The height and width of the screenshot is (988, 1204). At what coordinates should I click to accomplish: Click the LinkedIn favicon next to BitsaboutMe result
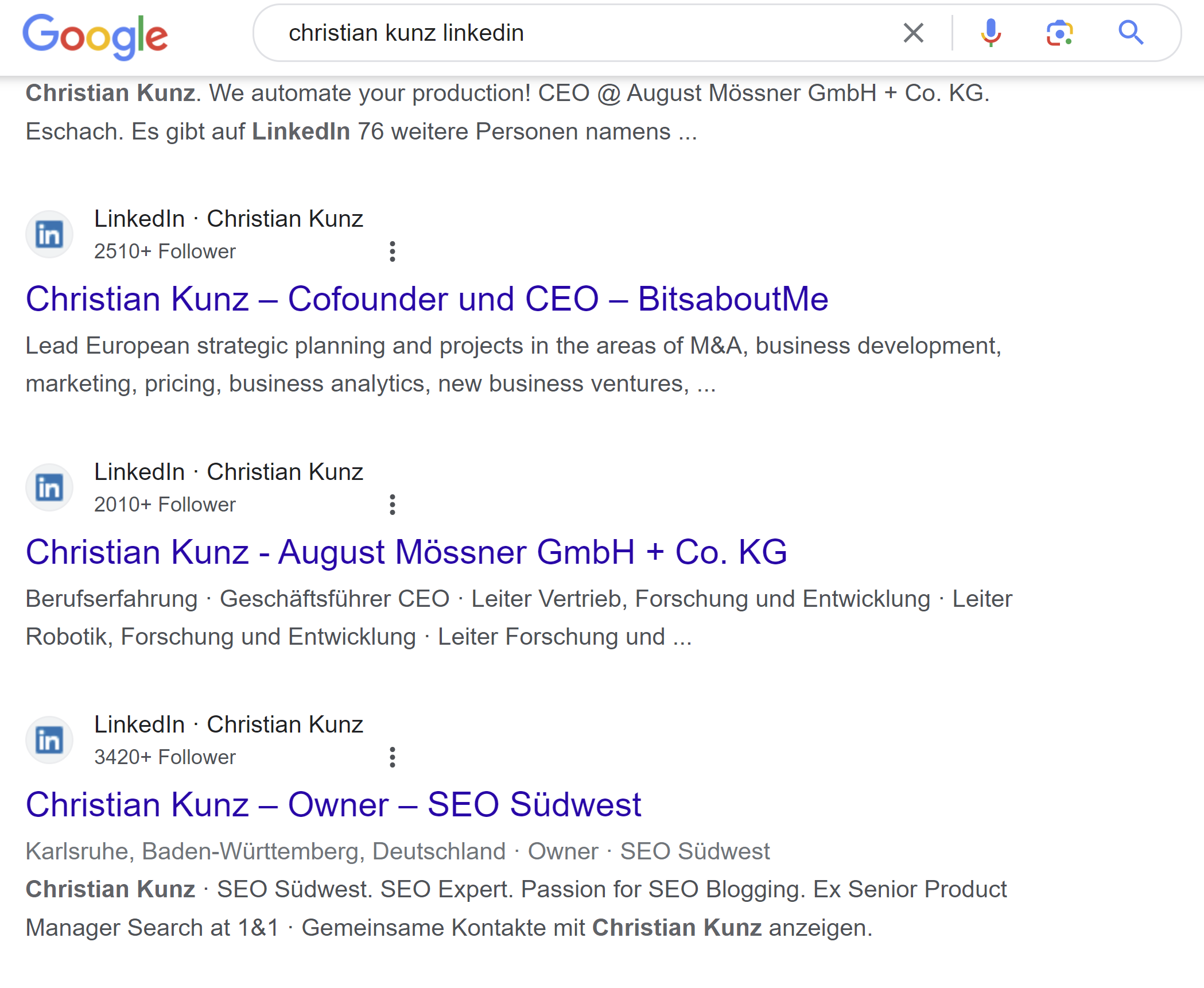[49, 234]
